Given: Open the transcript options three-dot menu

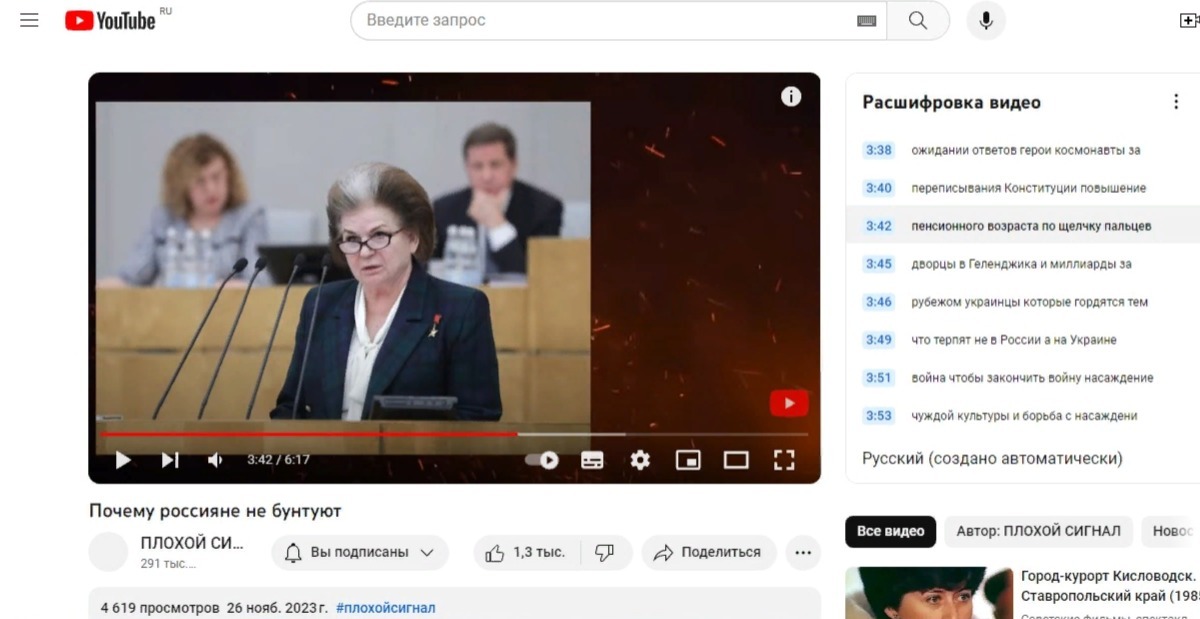Looking at the screenshot, I should pos(1175,102).
